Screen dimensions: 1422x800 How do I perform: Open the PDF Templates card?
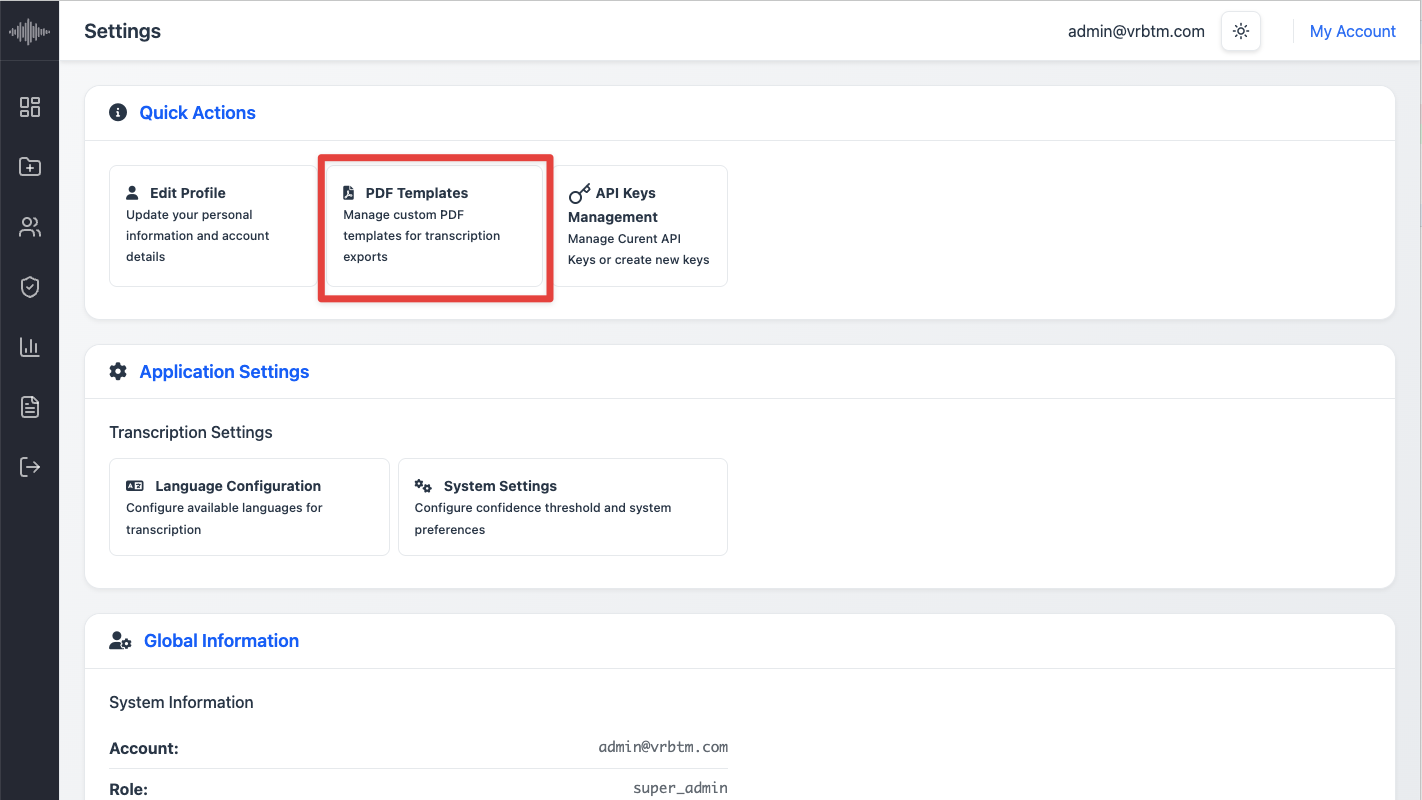435,226
